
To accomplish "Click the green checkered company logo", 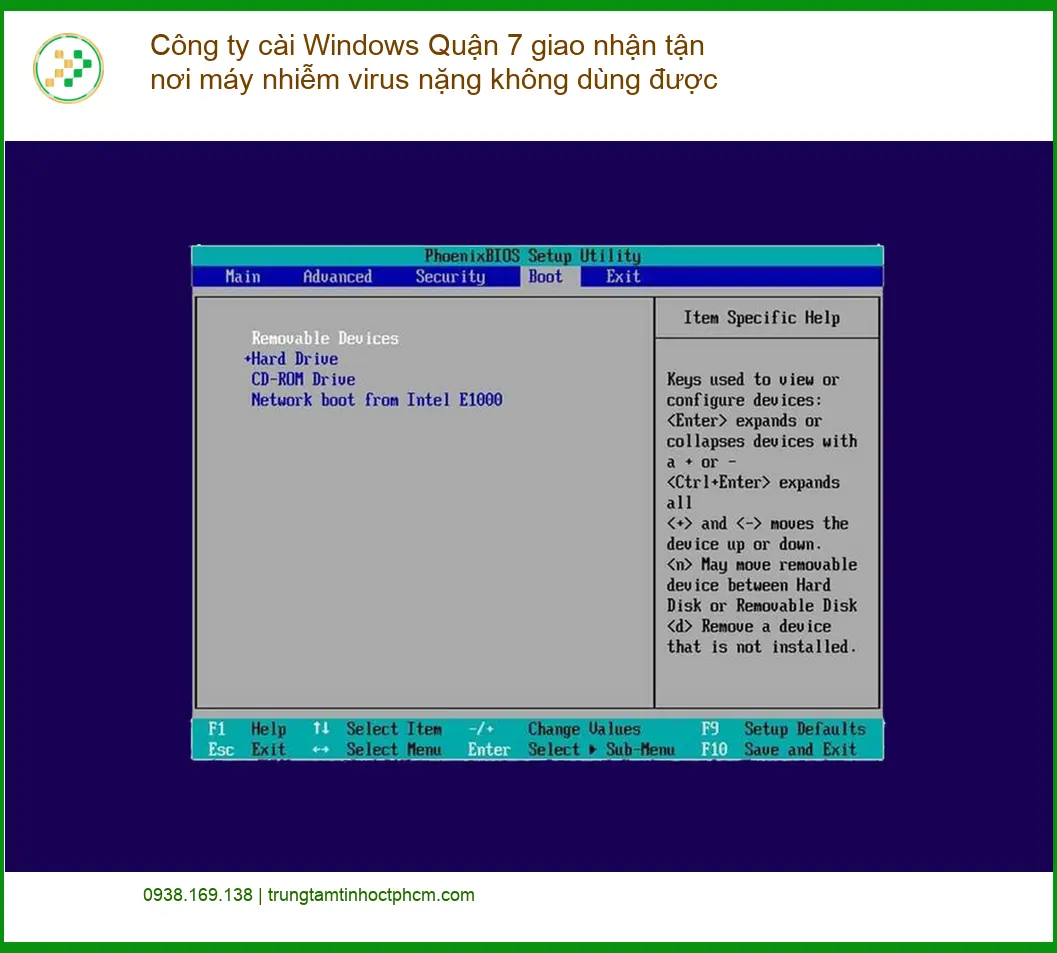I will pyautogui.click(x=68, y=68).
